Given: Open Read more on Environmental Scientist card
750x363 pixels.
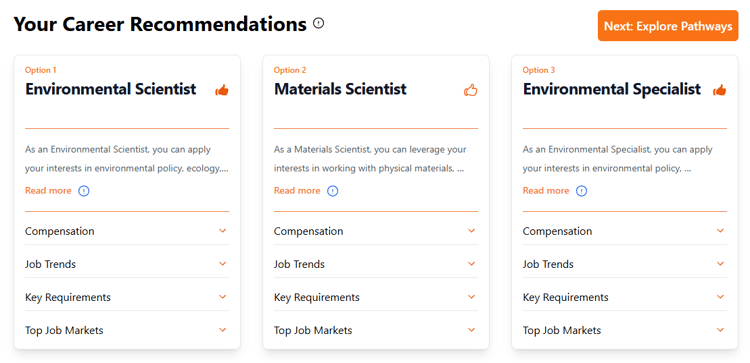Looking at the screenshot, I should tap(48, 191).
